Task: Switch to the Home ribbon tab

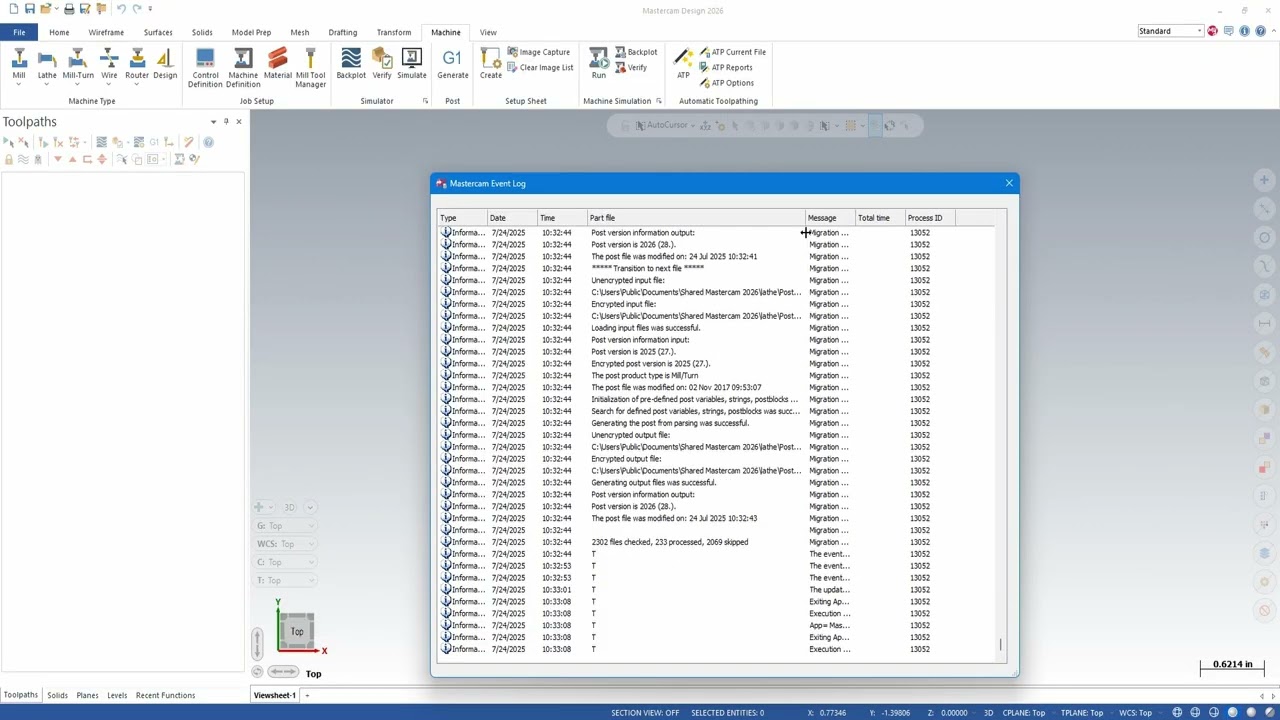Action: coord(59,32)
